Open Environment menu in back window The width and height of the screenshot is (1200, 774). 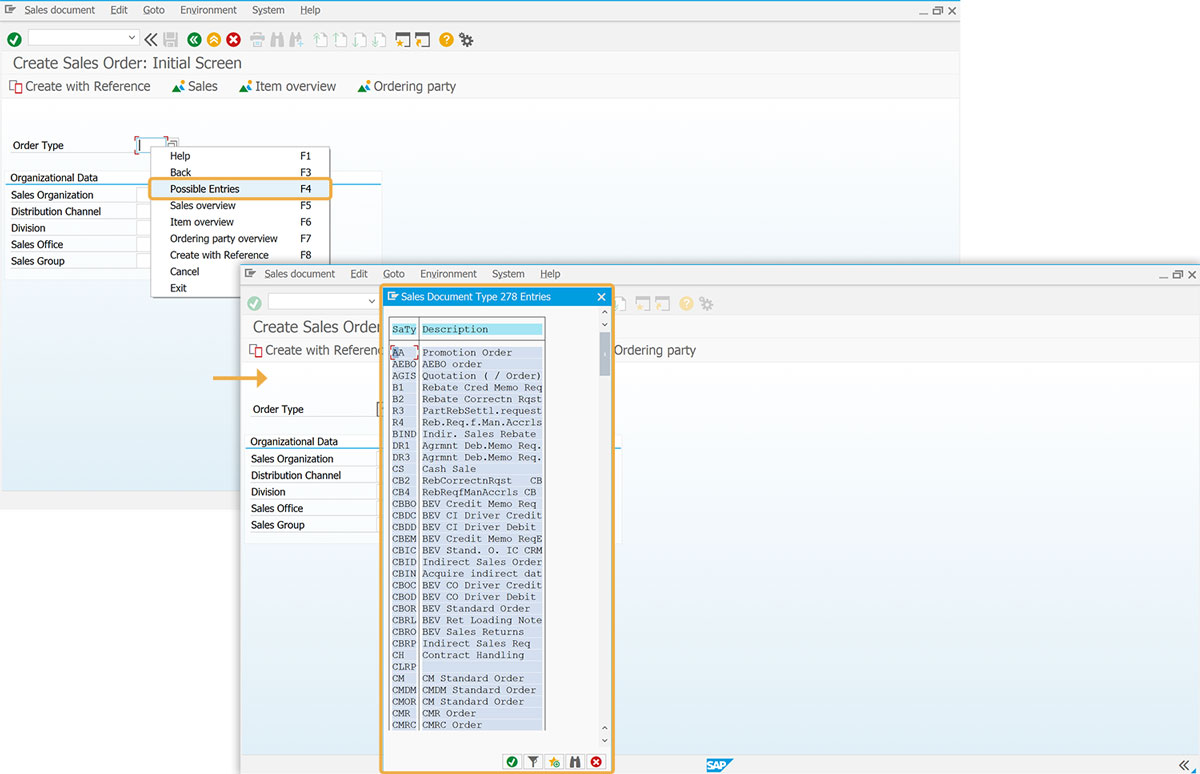coord(208,10)
